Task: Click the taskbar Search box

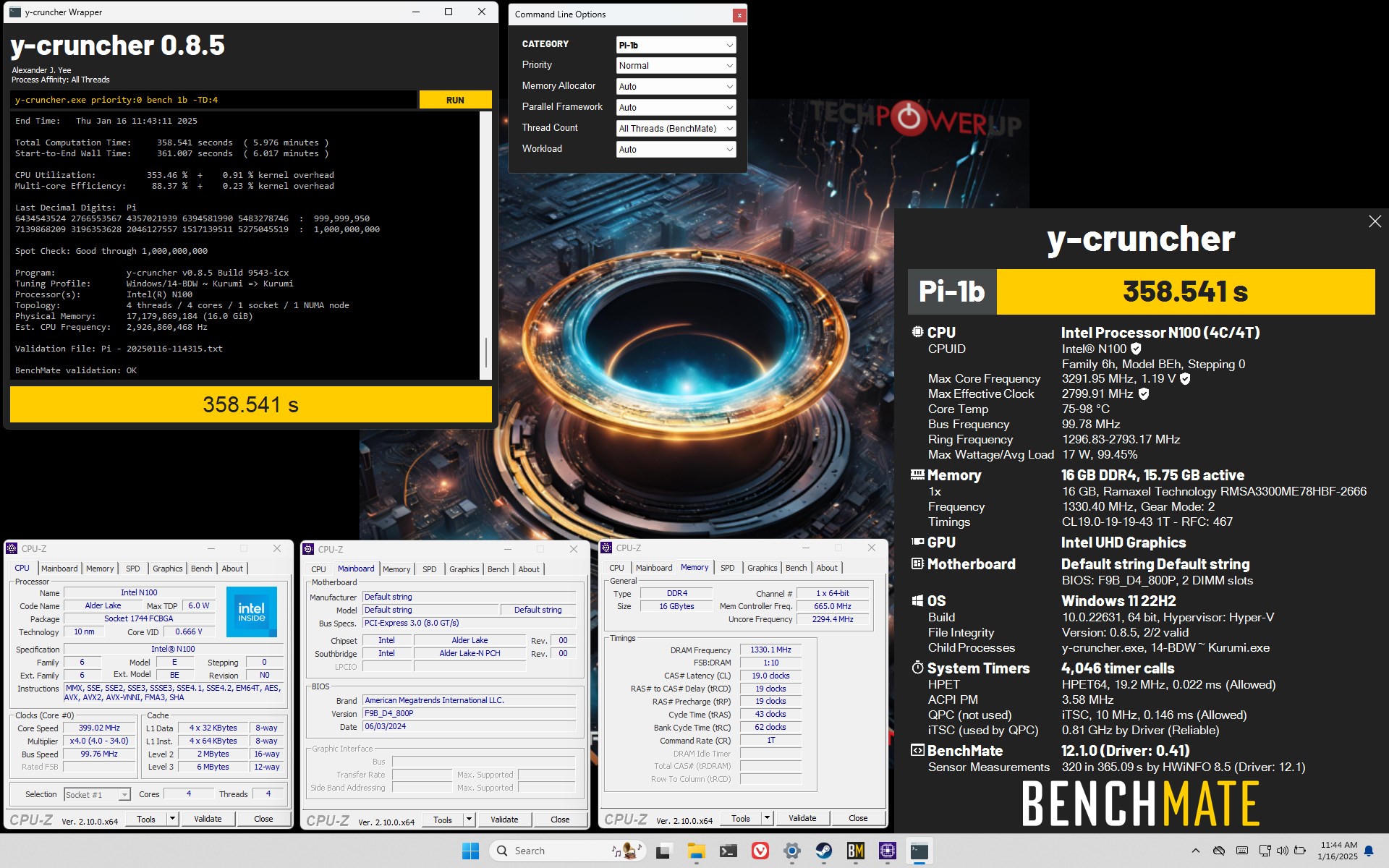Action: pyautogui.click(x=567, y=851)
